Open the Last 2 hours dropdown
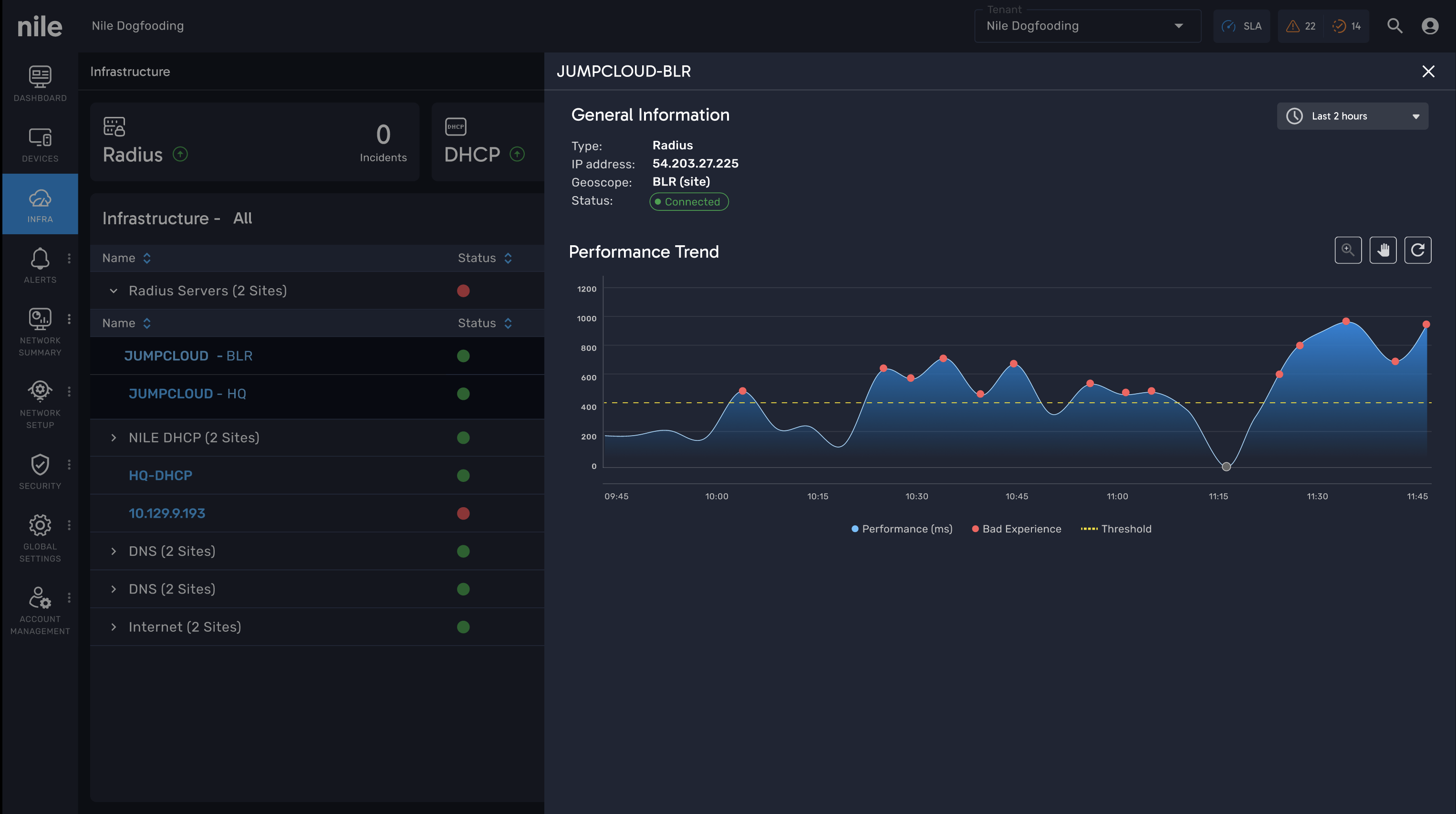Image resolution: width=1456 pixels, height=814 pixels. click(1352, 116)
